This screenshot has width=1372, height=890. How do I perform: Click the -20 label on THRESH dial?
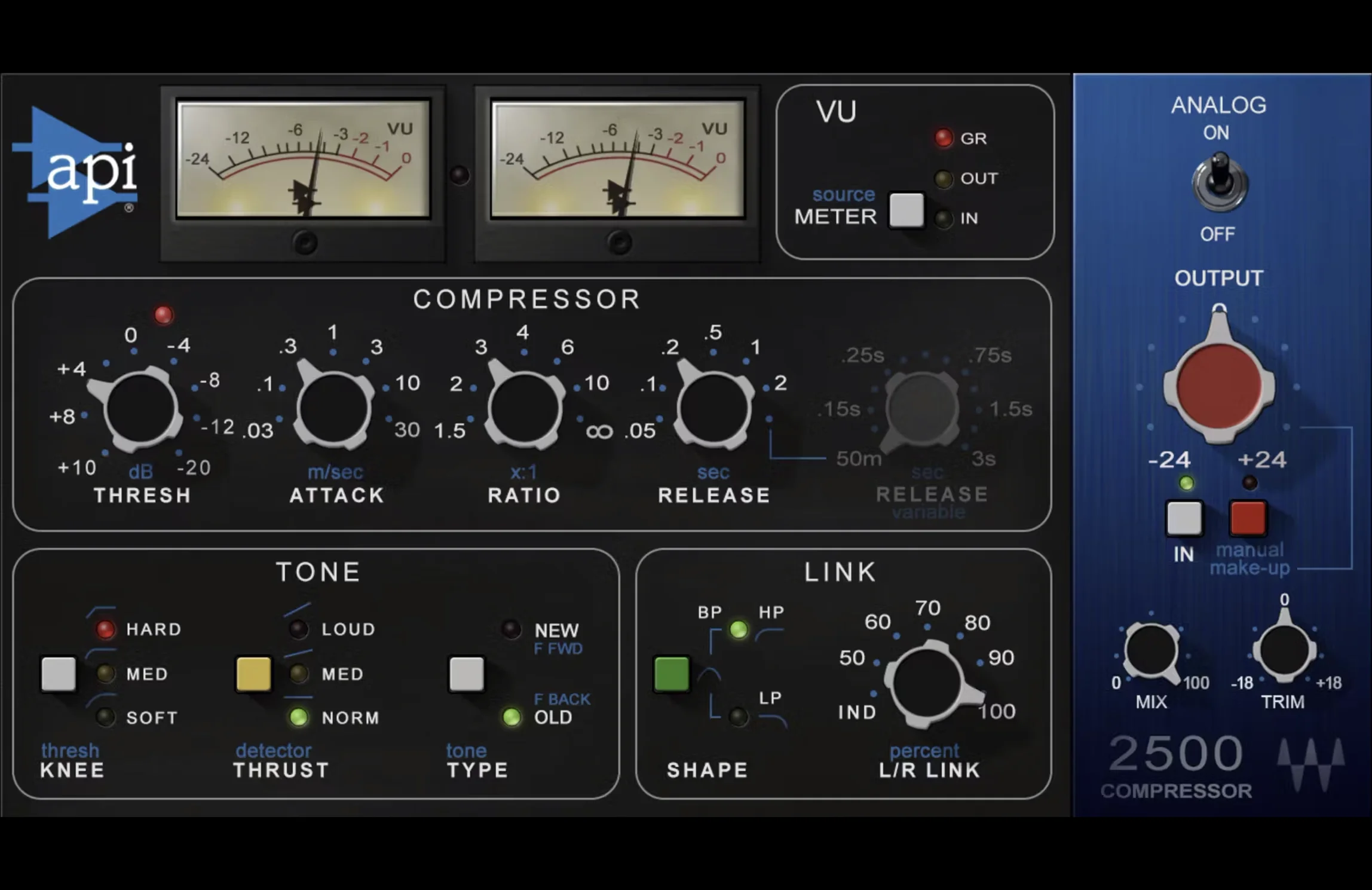194,467
